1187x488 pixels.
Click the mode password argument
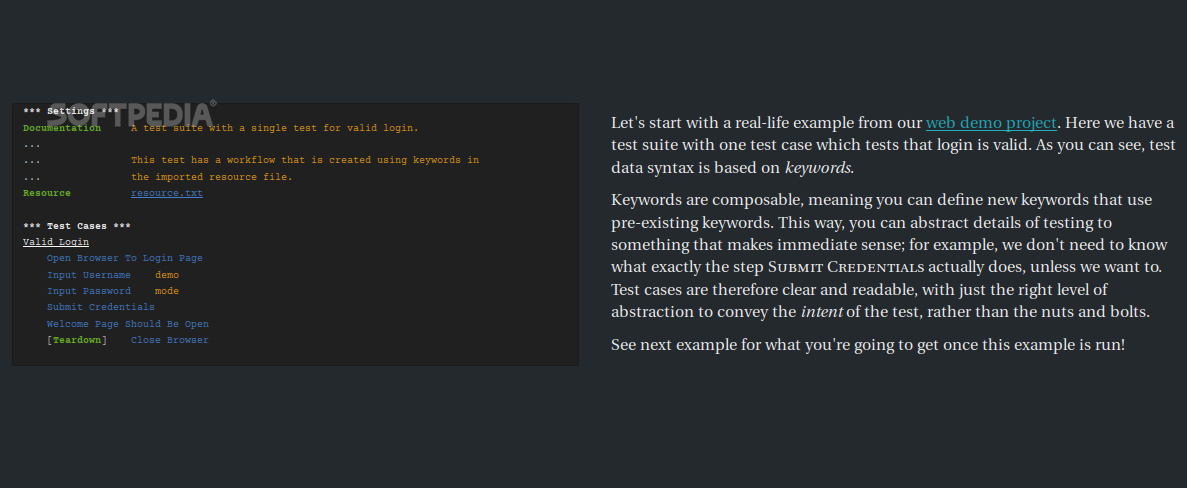[167, 291]
